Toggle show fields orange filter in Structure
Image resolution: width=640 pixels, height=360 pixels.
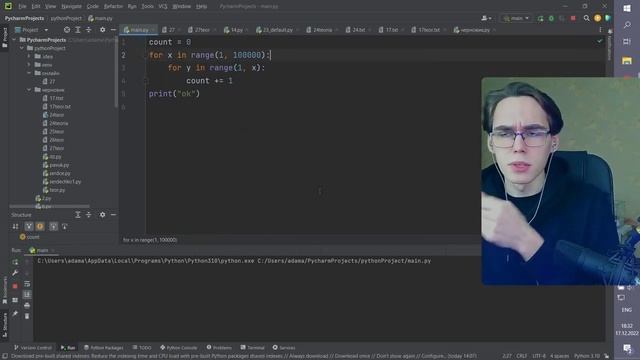[x=40, y=227]
